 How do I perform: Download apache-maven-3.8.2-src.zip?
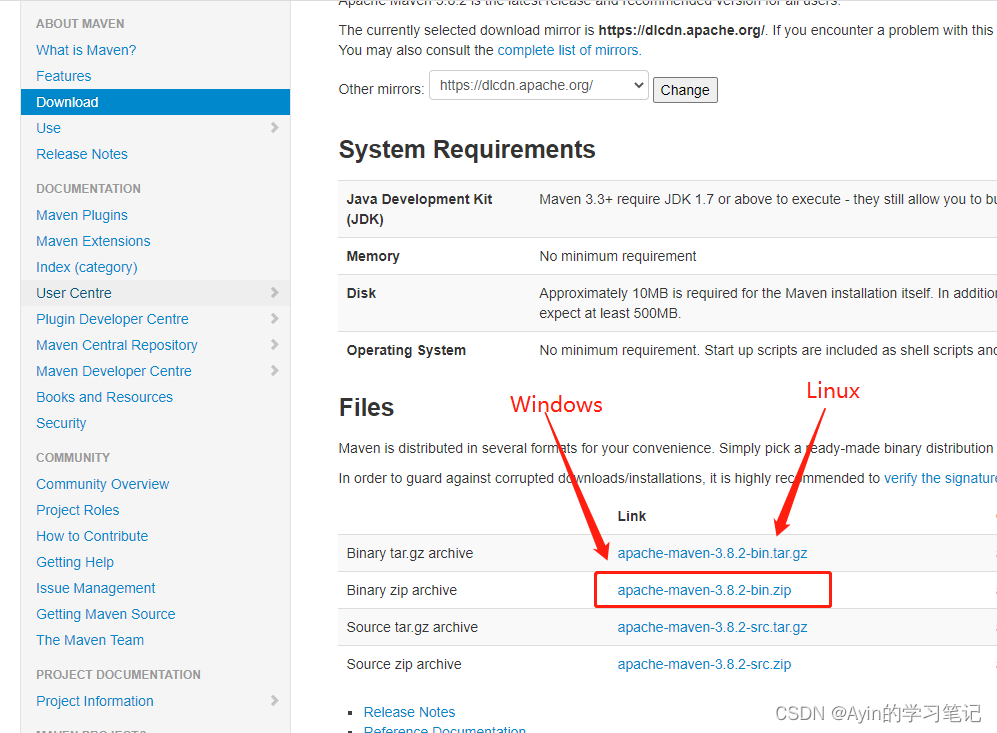[704, 664]
